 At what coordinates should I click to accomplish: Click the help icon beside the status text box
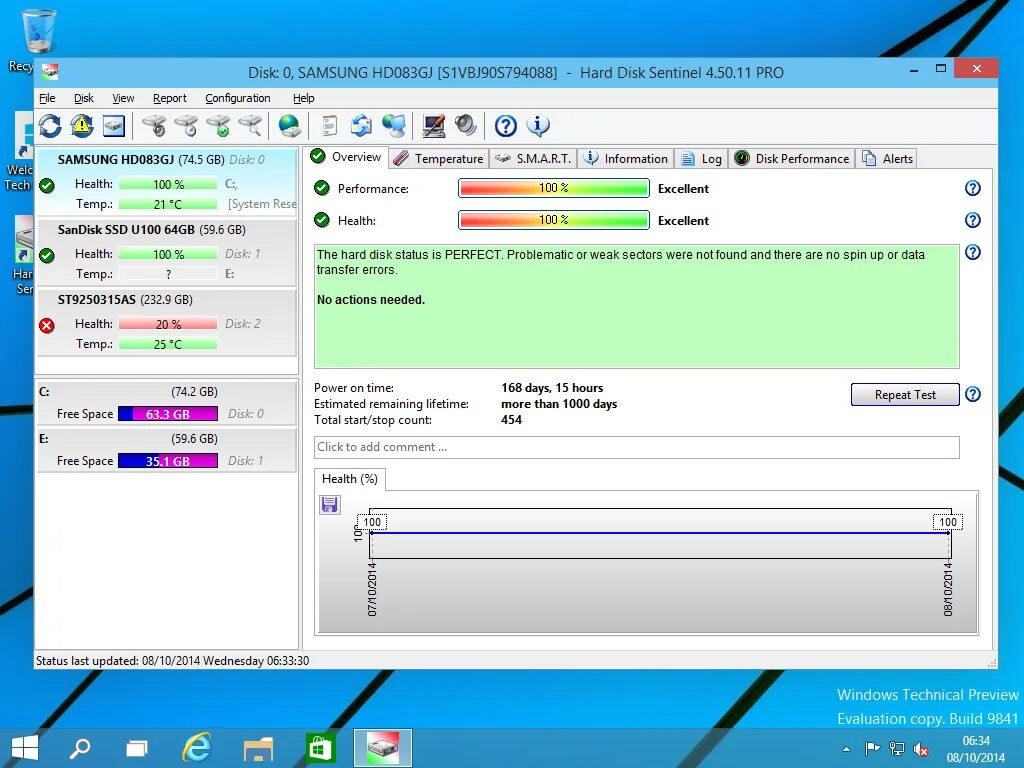pyautogui.click(x=972, y=252)
